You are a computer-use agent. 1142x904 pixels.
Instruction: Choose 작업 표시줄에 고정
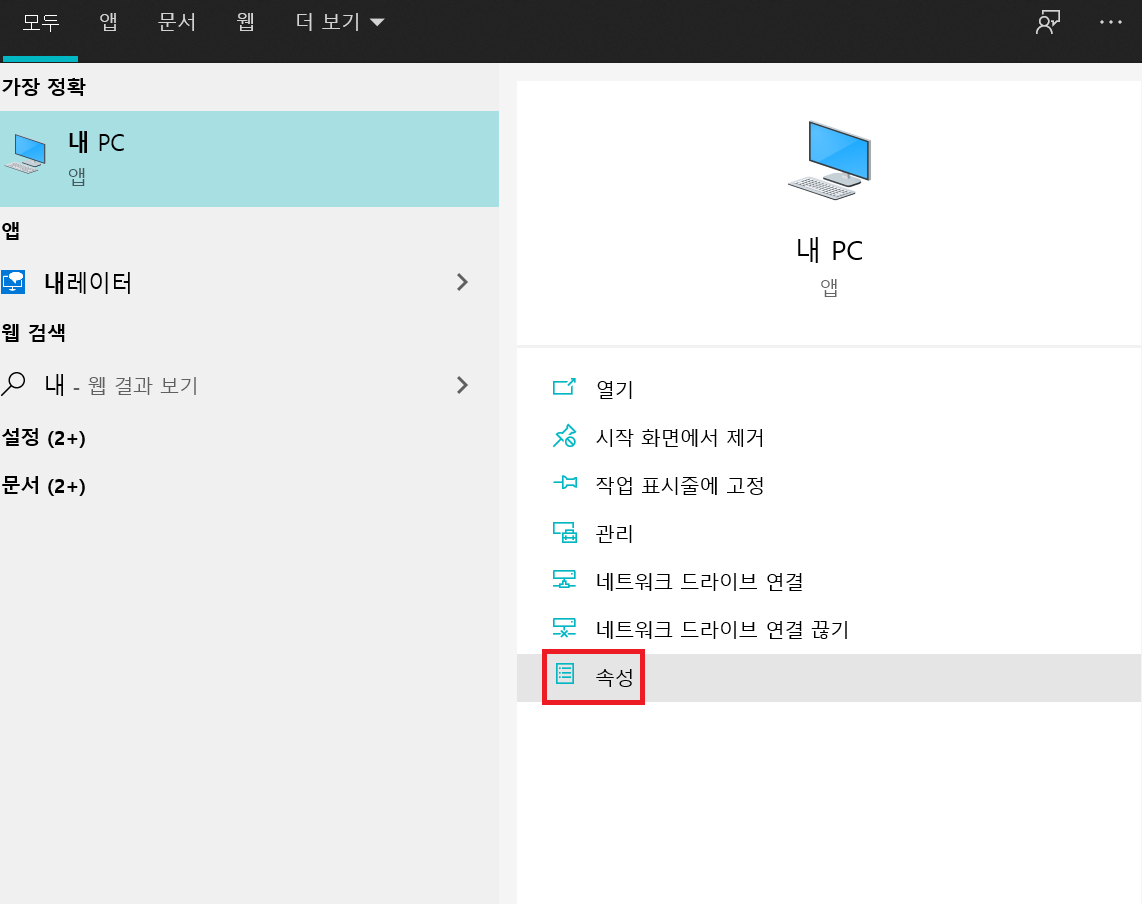pos(829,485)
